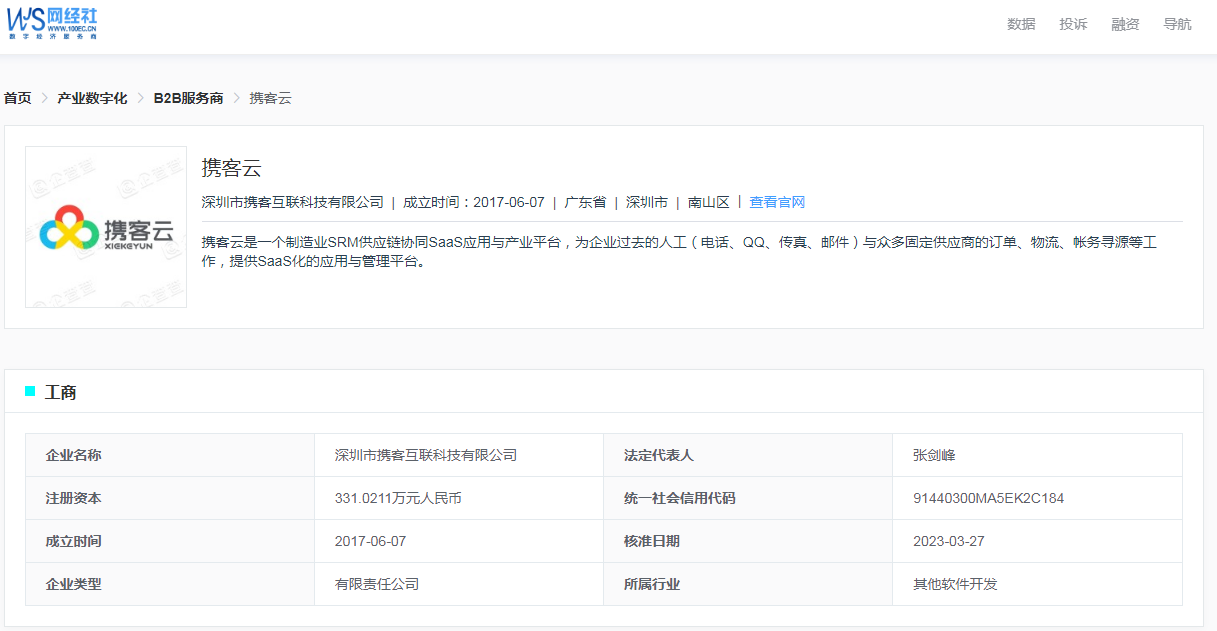Click the 产业数字化 breadcrumb link
The image size is (1217, 631).
point(92,98)
